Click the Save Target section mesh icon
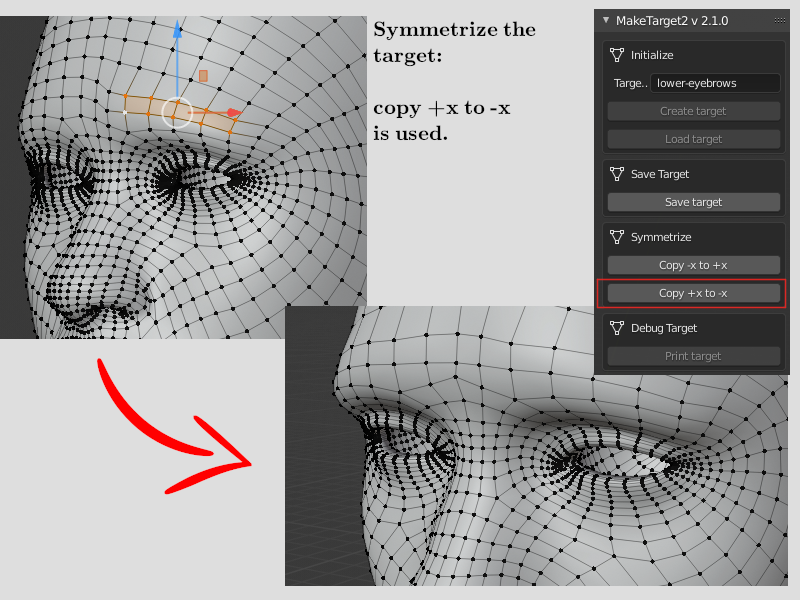Screen dimensions: 800x600 [x=617, y=174]
